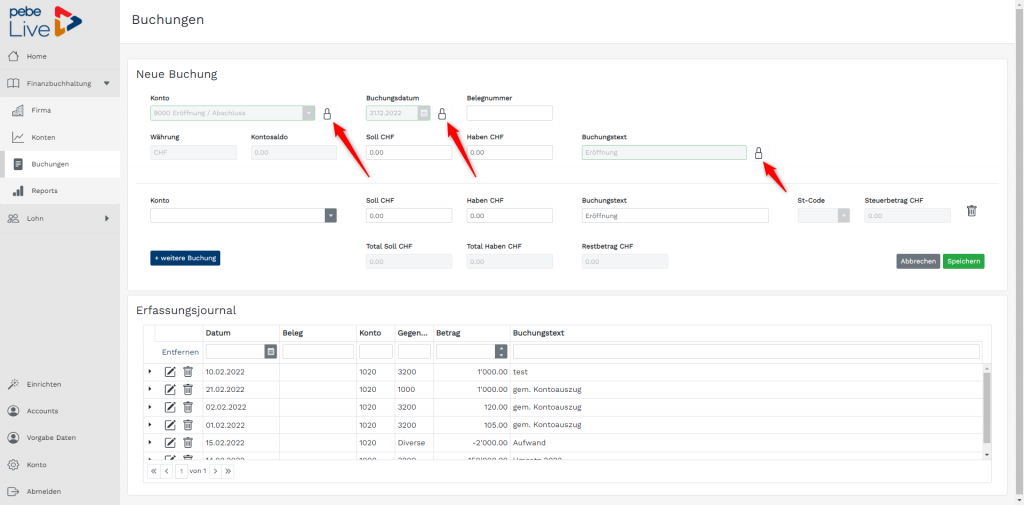Expand the journal row dated 01.02.2022
Image resolution: width=1024 pixels, height=505 pixels.
click(x=150, y=424)
